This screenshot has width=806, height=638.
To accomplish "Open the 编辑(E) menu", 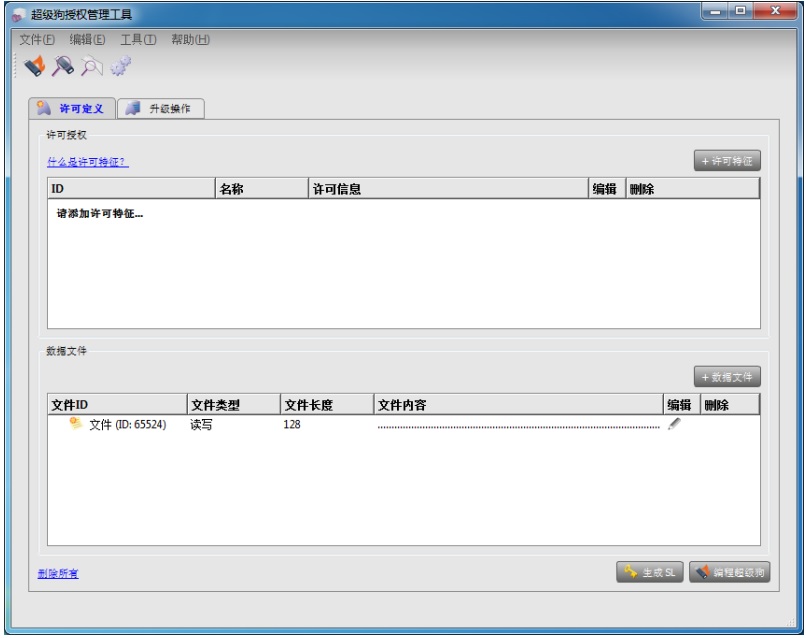I will pyautogui.click(x=88, y=39).
